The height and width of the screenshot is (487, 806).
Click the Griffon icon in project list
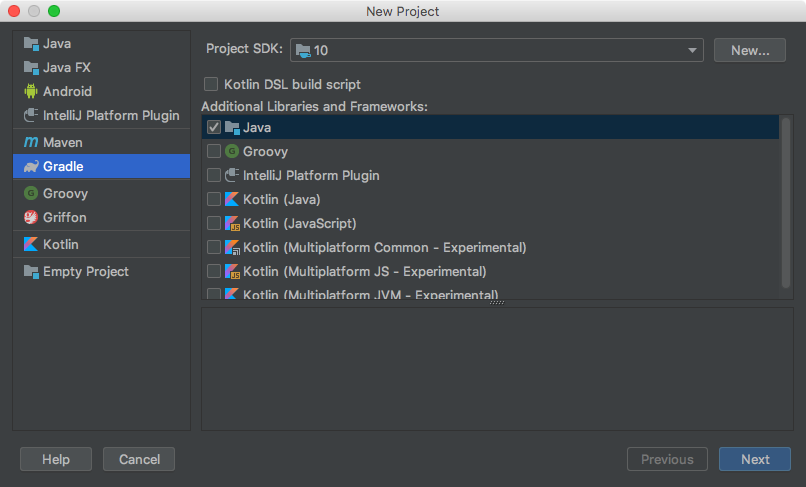(x=31, y=218)
